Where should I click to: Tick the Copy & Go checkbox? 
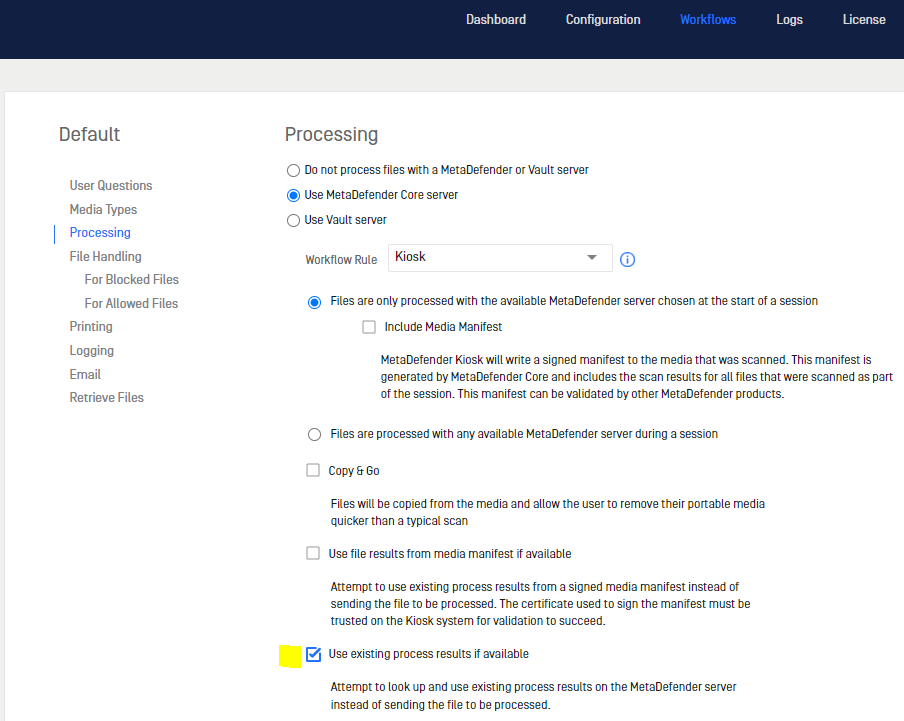[x=313, y=470]
